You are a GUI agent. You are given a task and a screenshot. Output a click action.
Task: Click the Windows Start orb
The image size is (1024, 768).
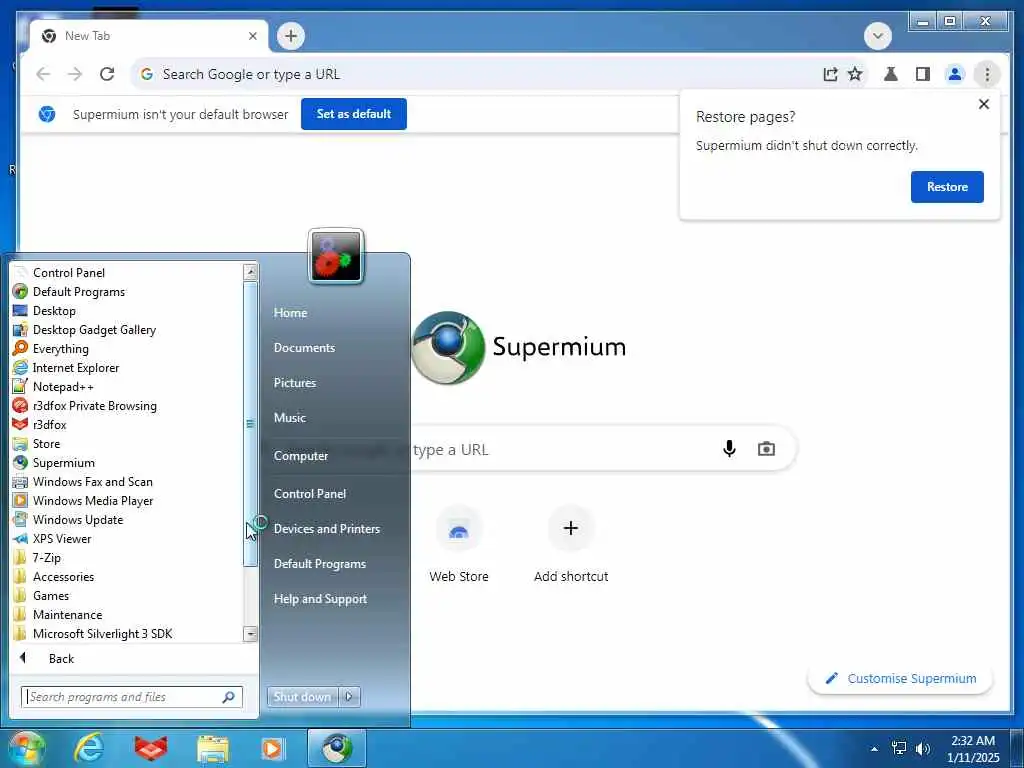click(x=26, y=748)
